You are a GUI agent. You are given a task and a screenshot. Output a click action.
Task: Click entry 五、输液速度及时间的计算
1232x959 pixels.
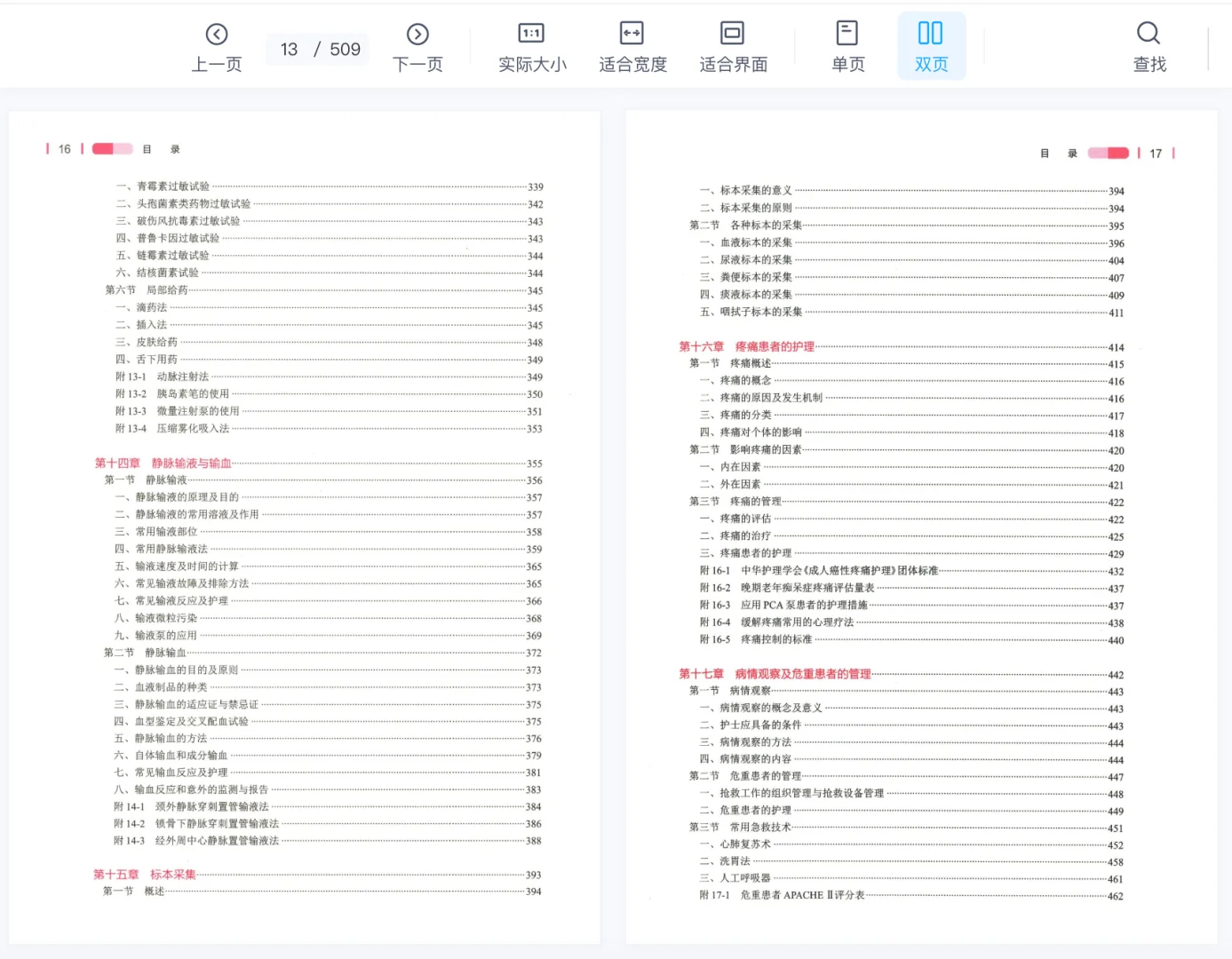177,567
